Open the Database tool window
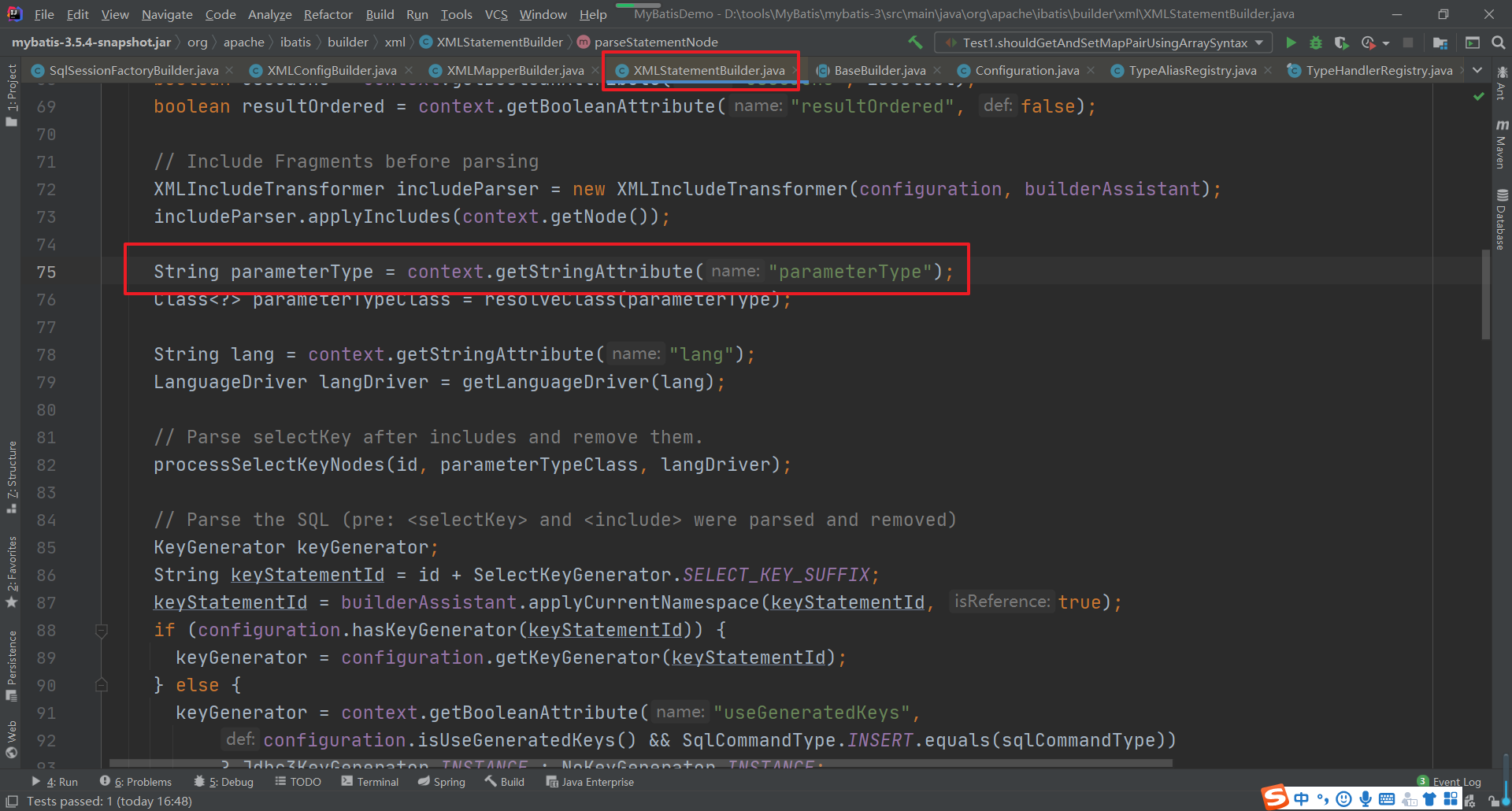The image size is (1512, 811). coord(1501,220)
